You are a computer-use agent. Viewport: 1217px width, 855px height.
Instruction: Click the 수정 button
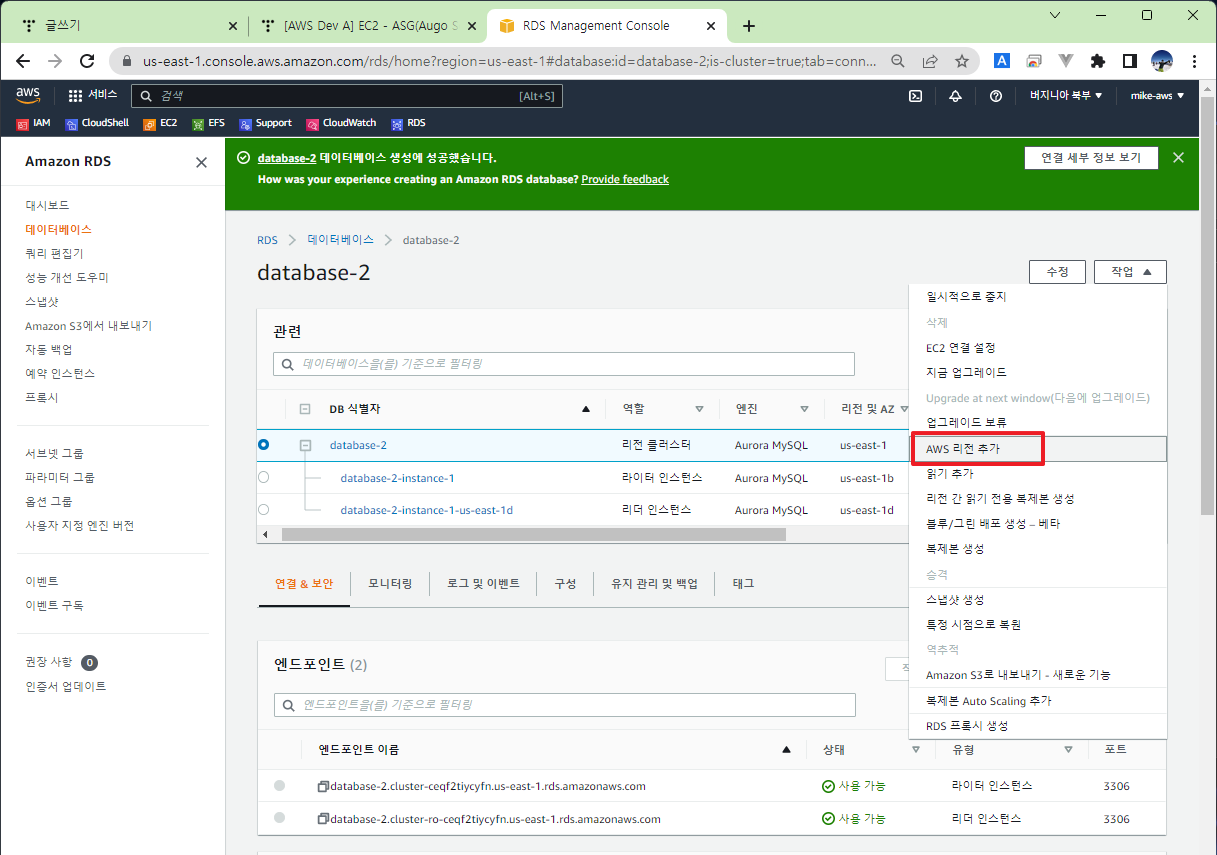coord(1057,272)
